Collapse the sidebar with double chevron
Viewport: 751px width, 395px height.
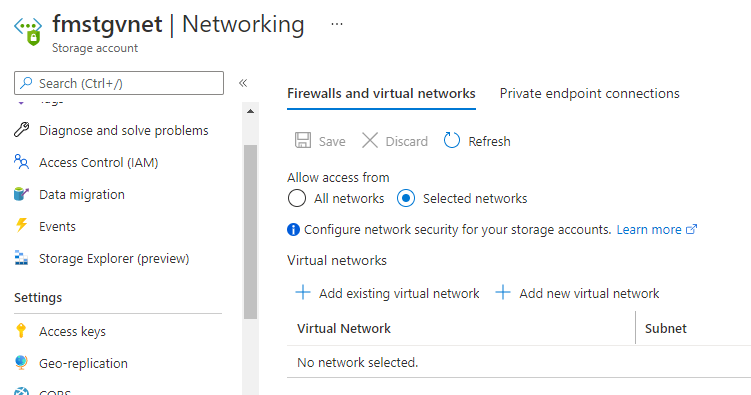point(243,83)
